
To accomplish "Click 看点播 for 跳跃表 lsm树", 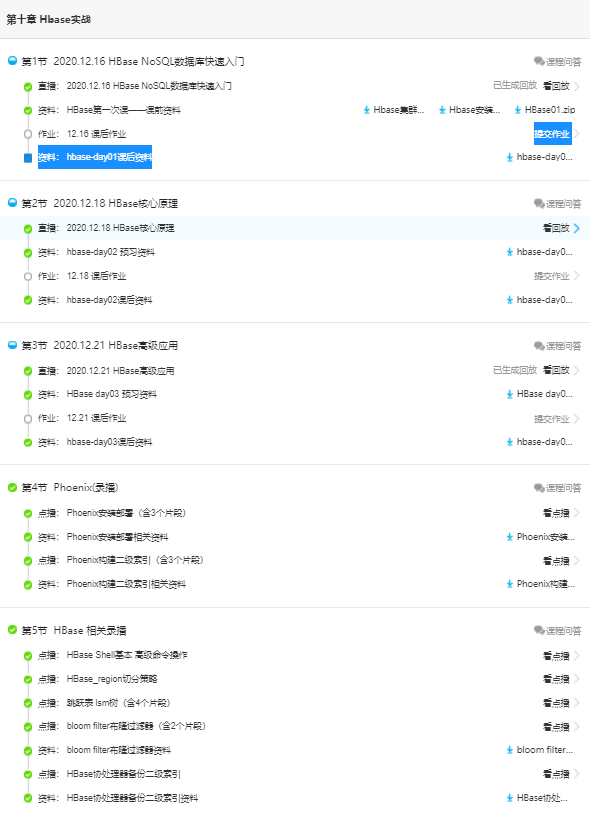I will click(x=556, y=703).
